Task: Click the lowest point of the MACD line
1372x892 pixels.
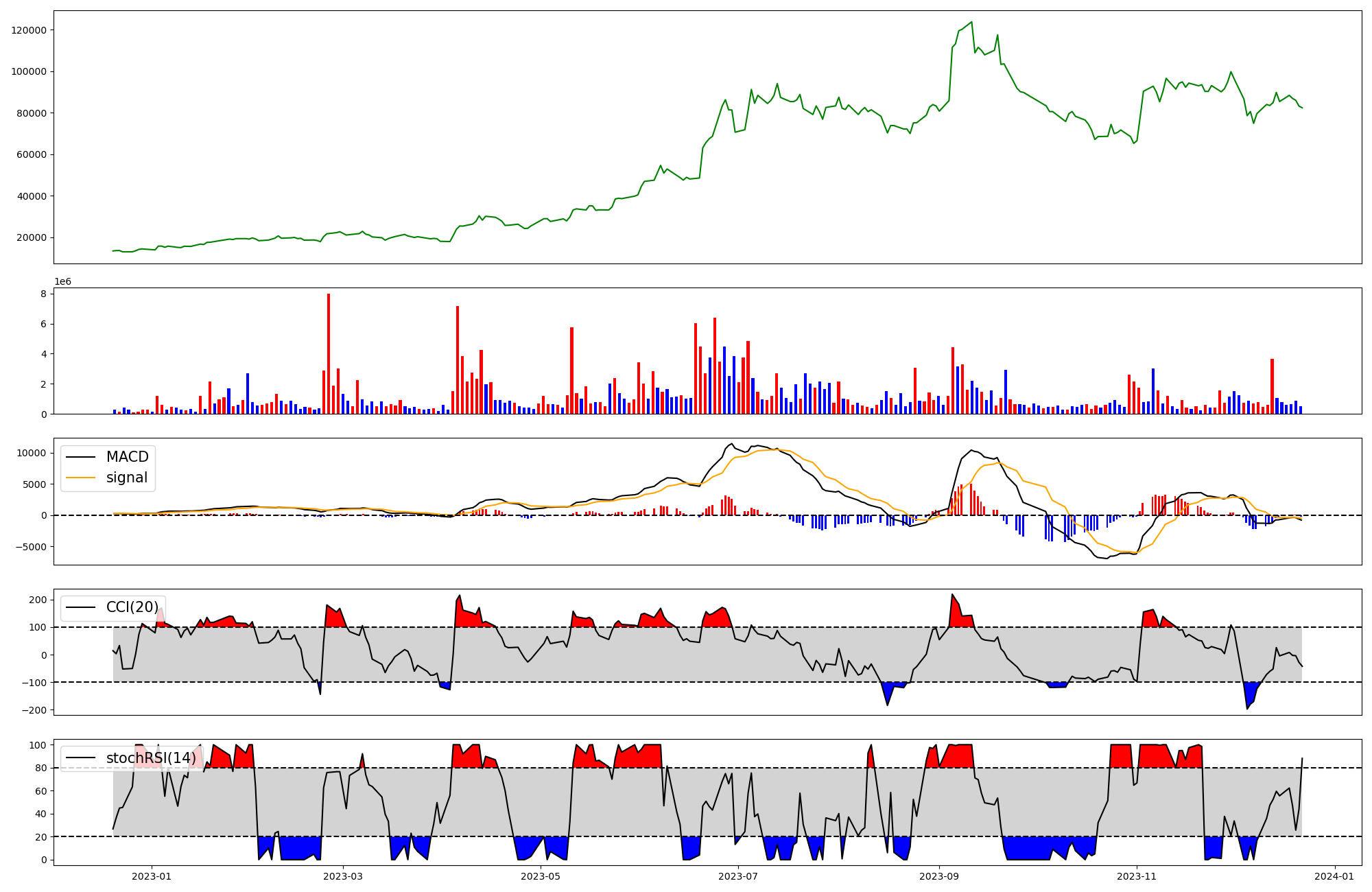Action: 1106,559
